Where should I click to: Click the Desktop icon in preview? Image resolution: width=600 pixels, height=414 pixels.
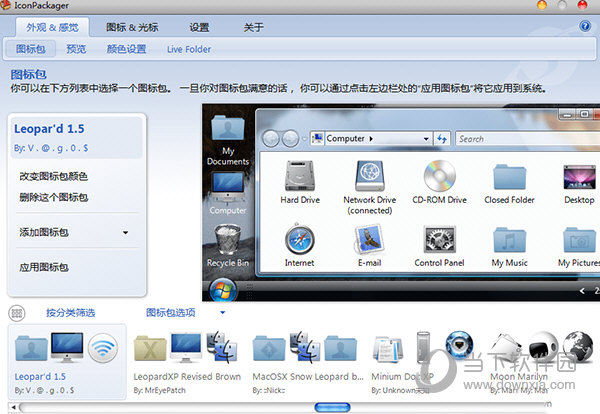tap(579, 177)
